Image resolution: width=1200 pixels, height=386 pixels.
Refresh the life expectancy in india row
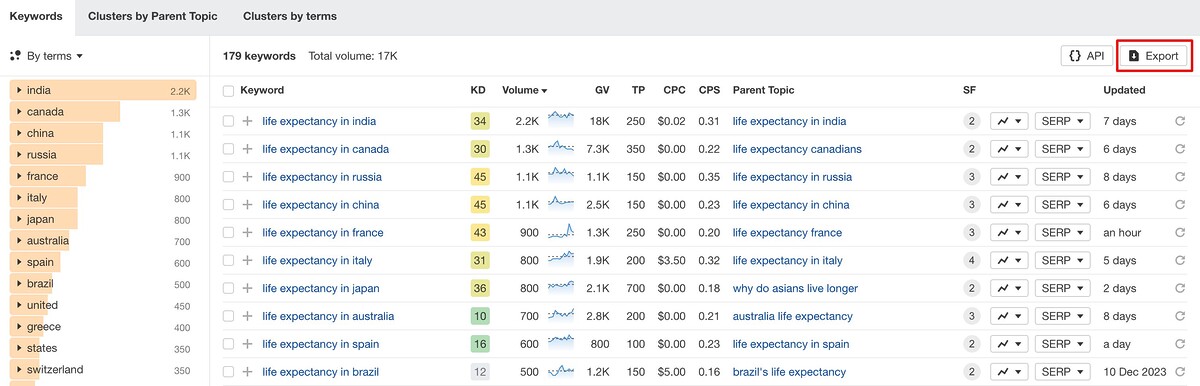pyautogui.click(x=1180, y=121)
